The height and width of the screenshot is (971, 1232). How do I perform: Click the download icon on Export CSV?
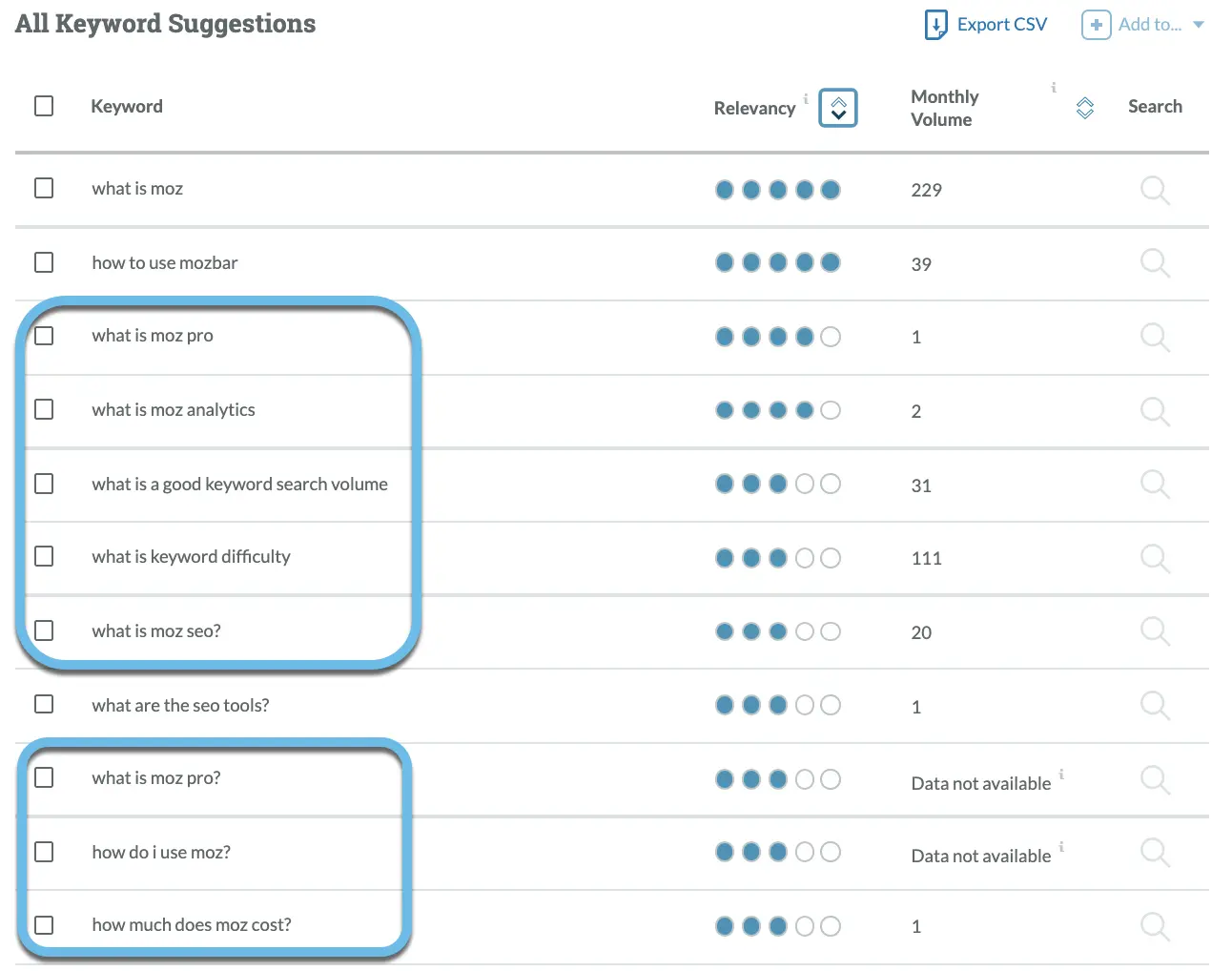(935, 24)
